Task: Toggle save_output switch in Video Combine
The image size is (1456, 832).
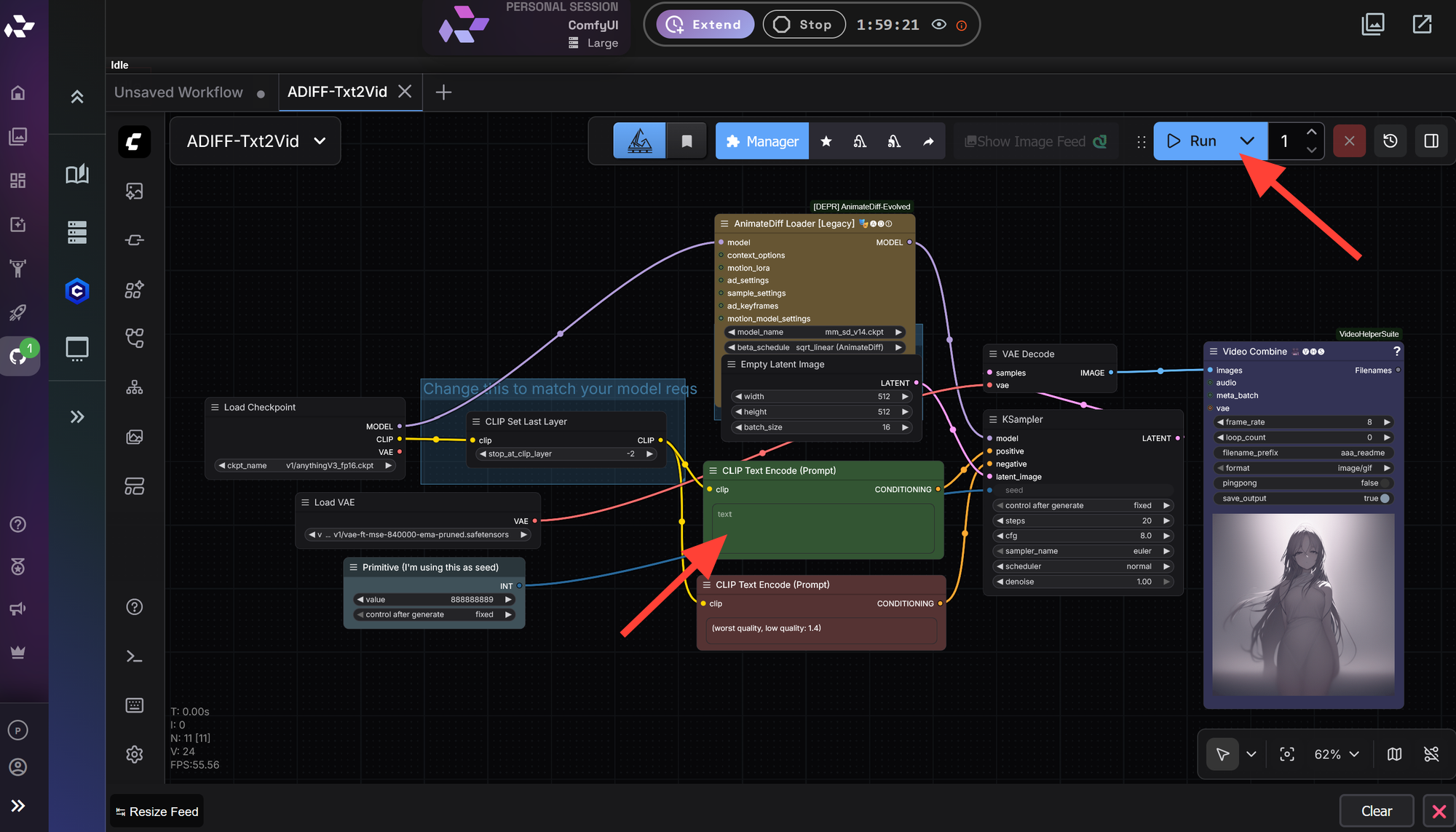Action: [1384, 499]
